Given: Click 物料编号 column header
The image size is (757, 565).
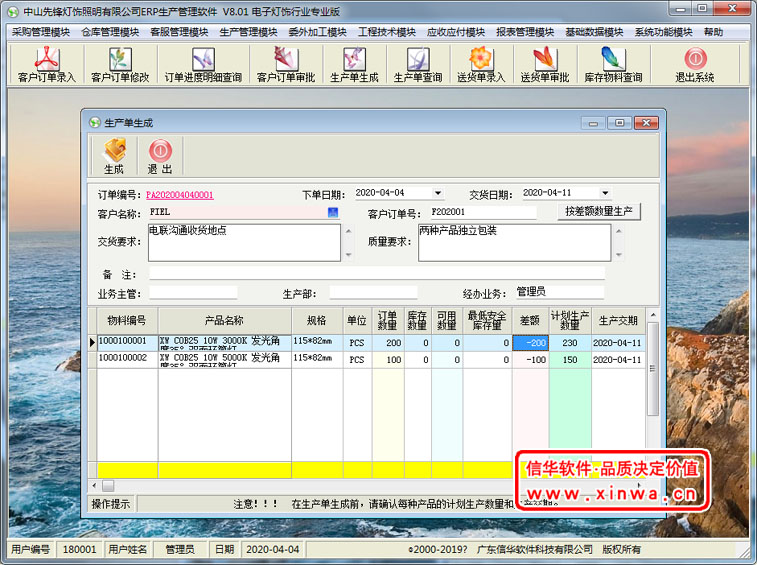Looking at the screenshot, I should coord(127,321).
